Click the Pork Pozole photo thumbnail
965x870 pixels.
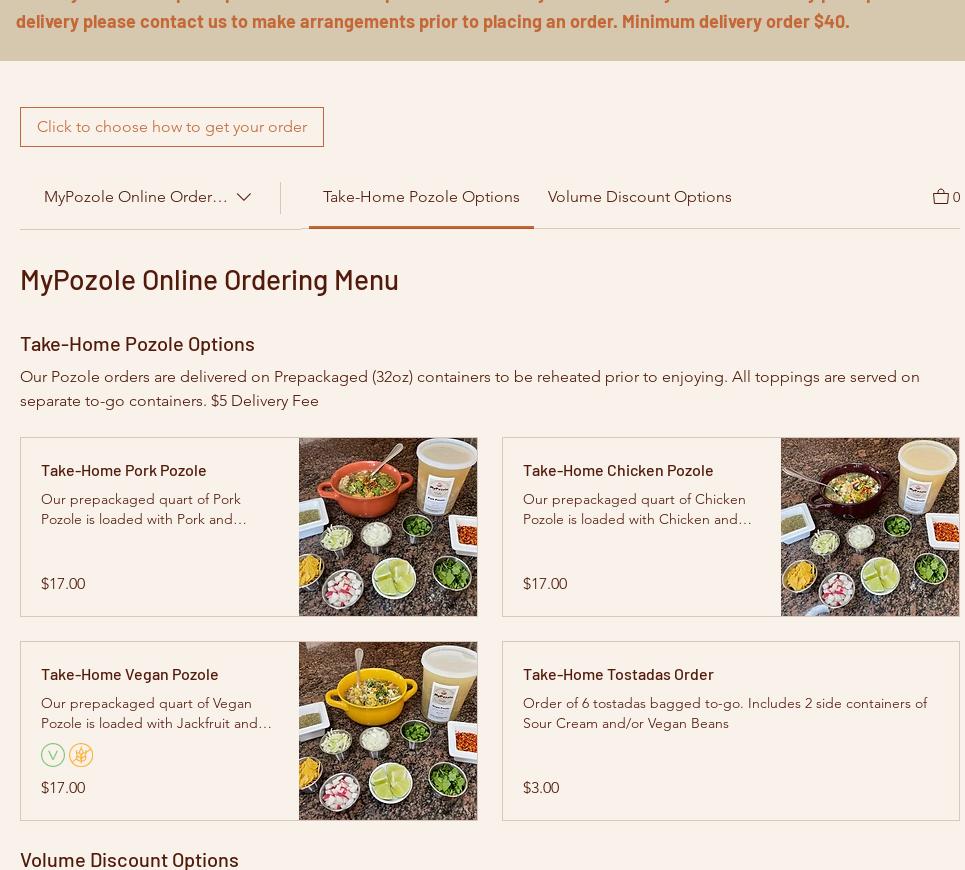tap(388, 527)
